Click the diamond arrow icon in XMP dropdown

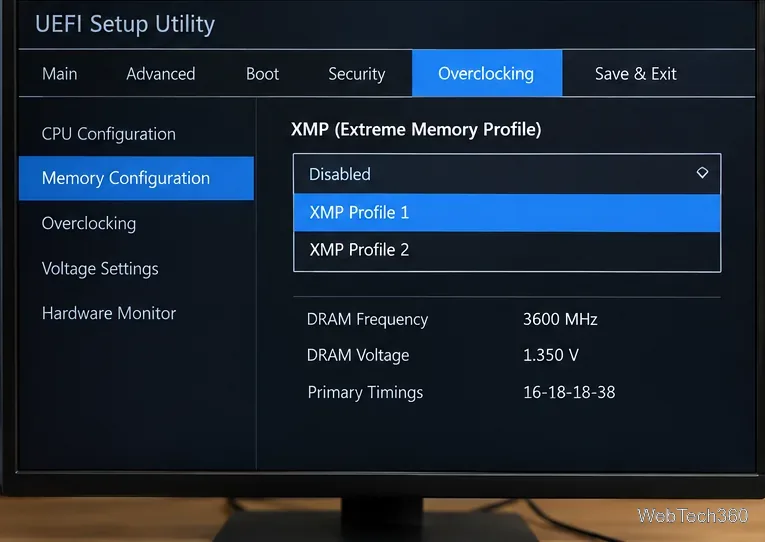(x=702, y=173)
